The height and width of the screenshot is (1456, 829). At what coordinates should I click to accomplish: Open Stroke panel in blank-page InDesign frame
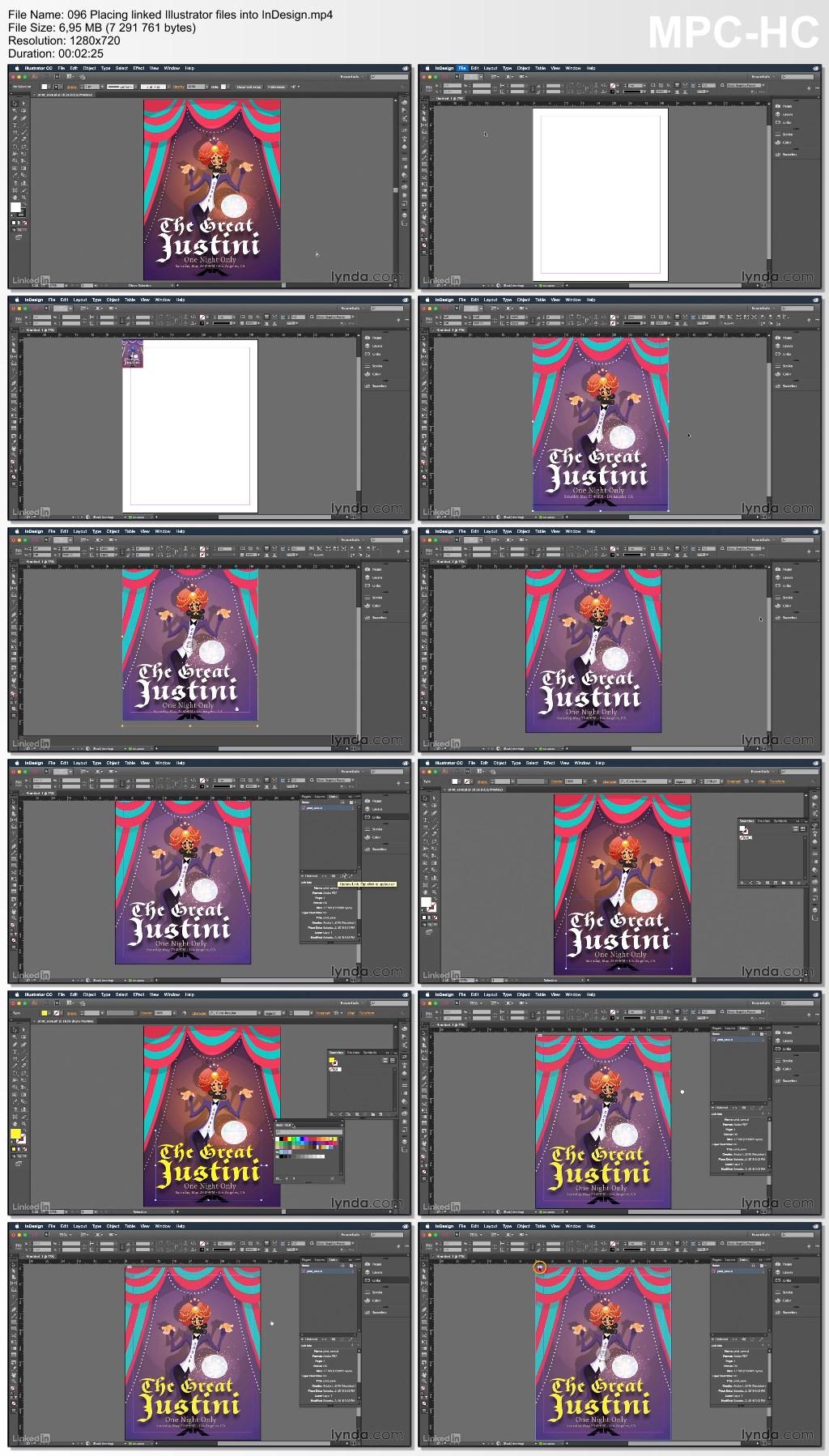click(x=784, y=134)
